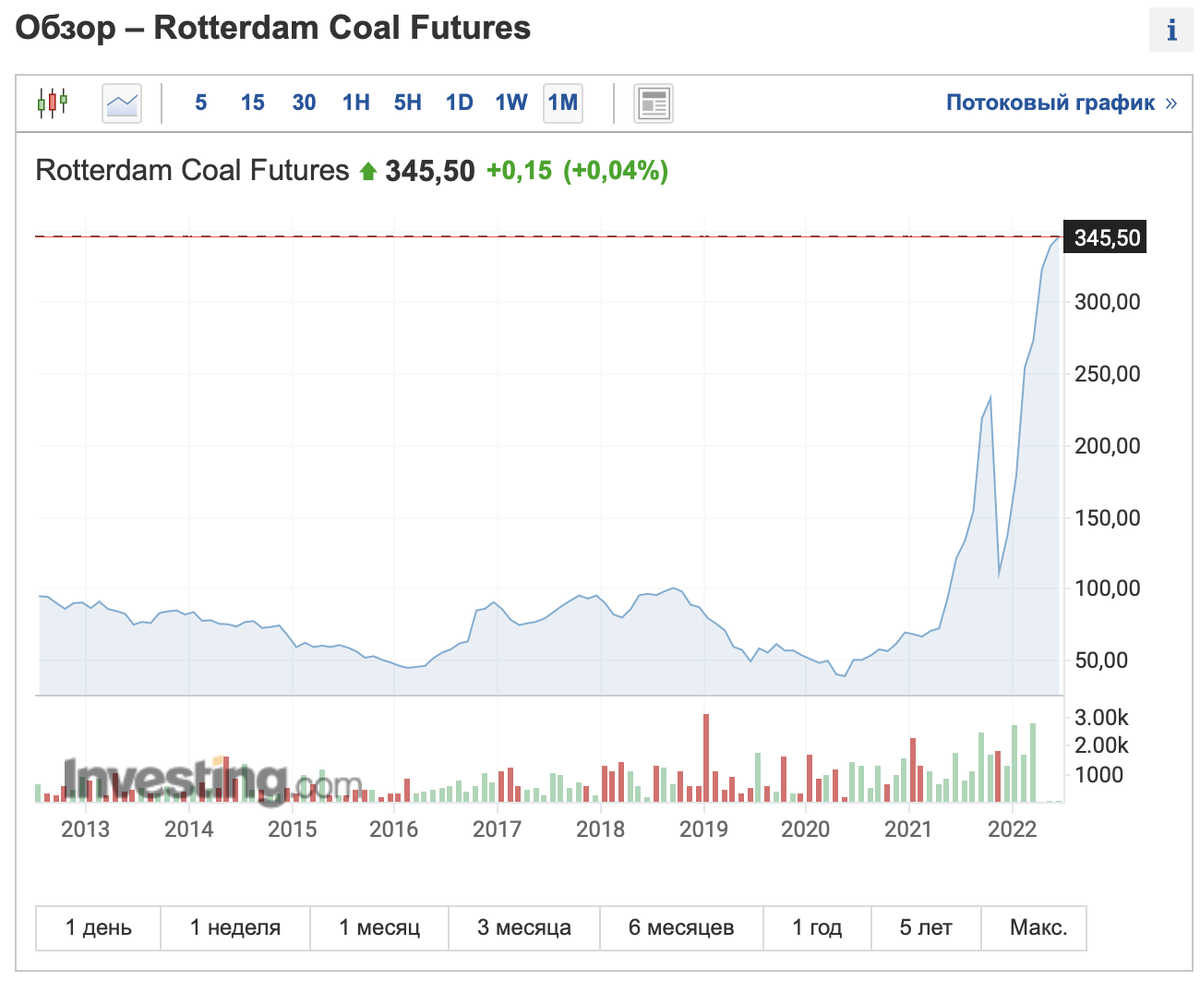Switch to candlestick chart type

[x=52, y=102]
